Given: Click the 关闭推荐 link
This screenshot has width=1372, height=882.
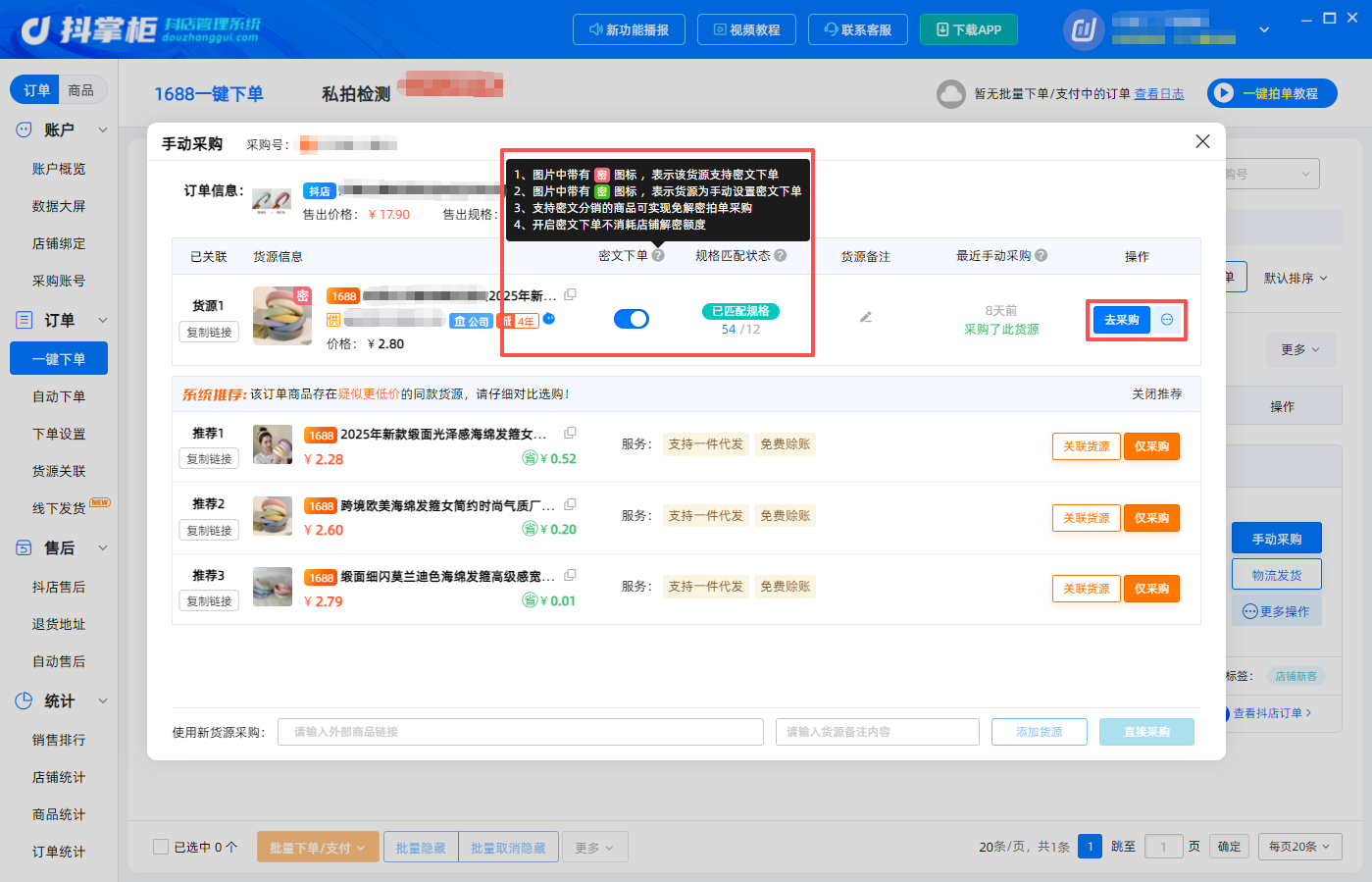Looking at the screenshot, I should click(x=1157, y=393).
